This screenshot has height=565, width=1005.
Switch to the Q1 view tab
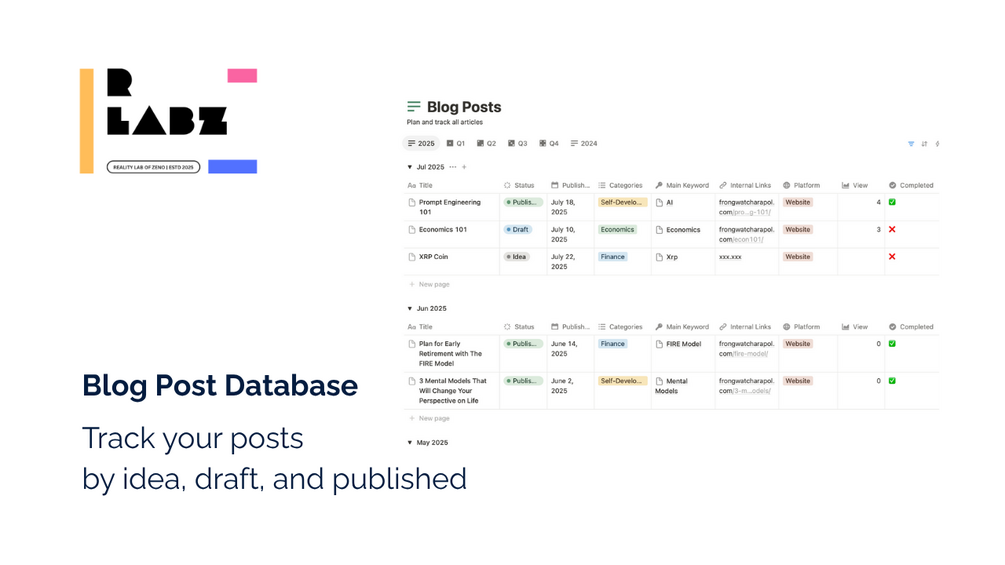456,143
